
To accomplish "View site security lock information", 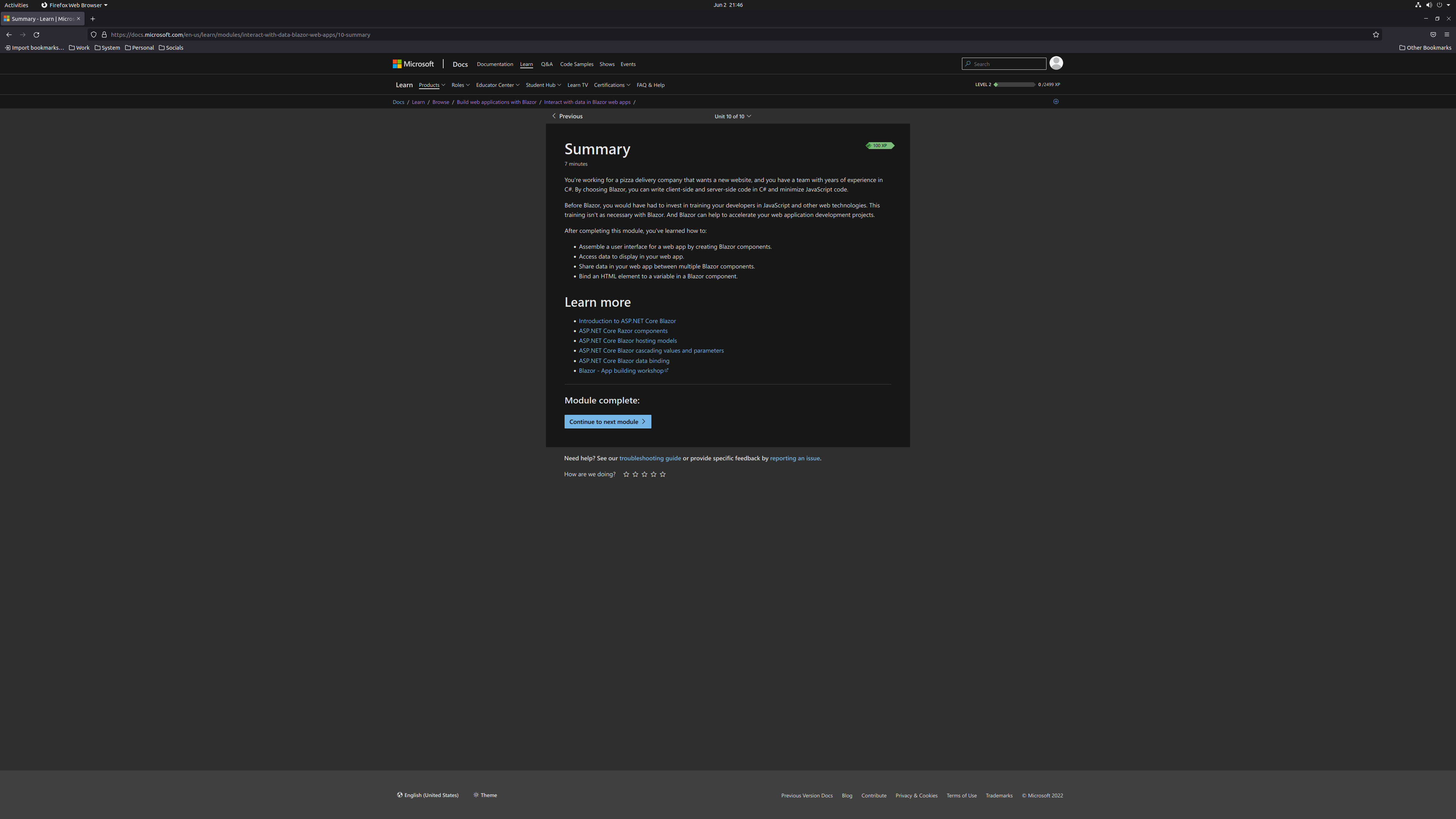I will (104, 35).
